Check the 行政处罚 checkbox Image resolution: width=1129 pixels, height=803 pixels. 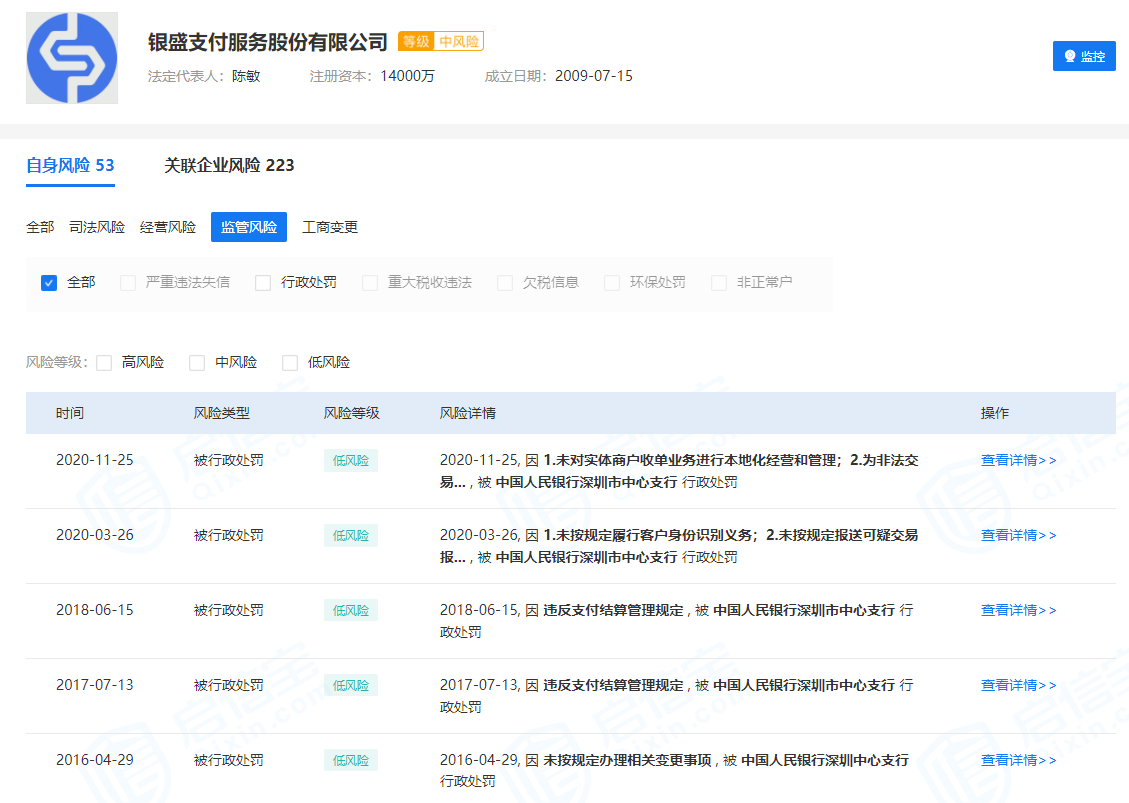(264, 283)
